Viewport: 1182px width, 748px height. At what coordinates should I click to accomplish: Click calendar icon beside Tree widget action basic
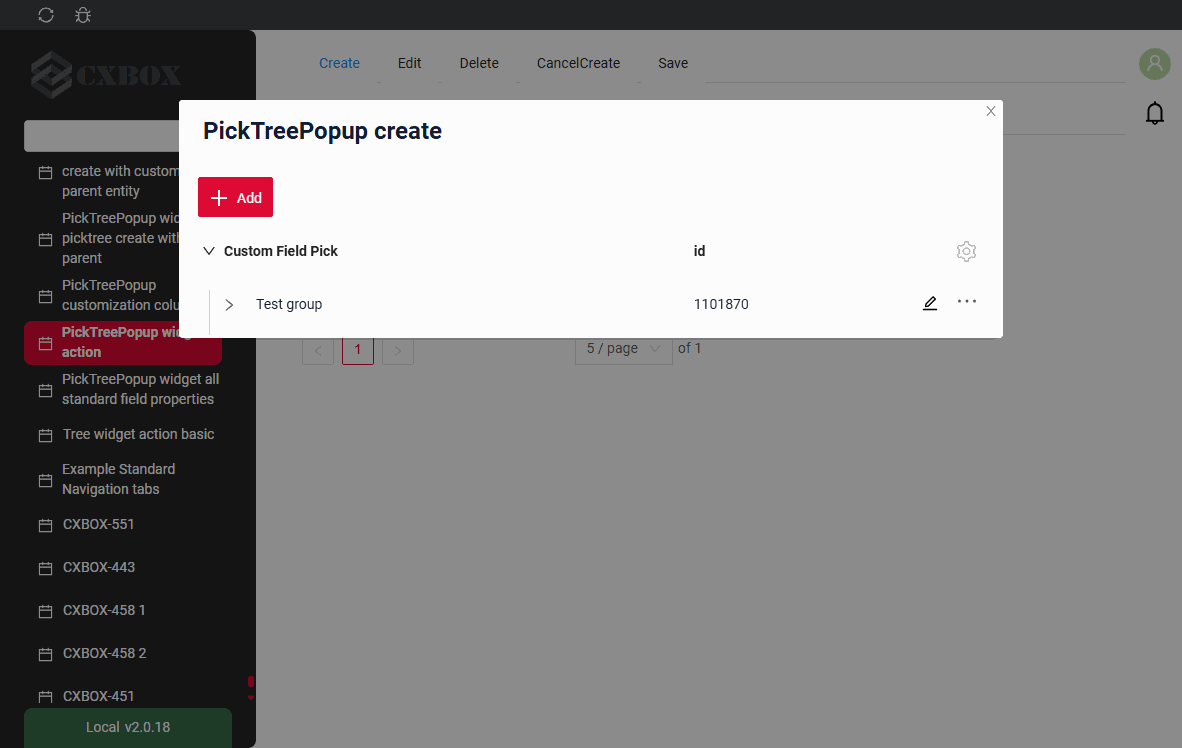pyautogui.click(x=45, y=436)
